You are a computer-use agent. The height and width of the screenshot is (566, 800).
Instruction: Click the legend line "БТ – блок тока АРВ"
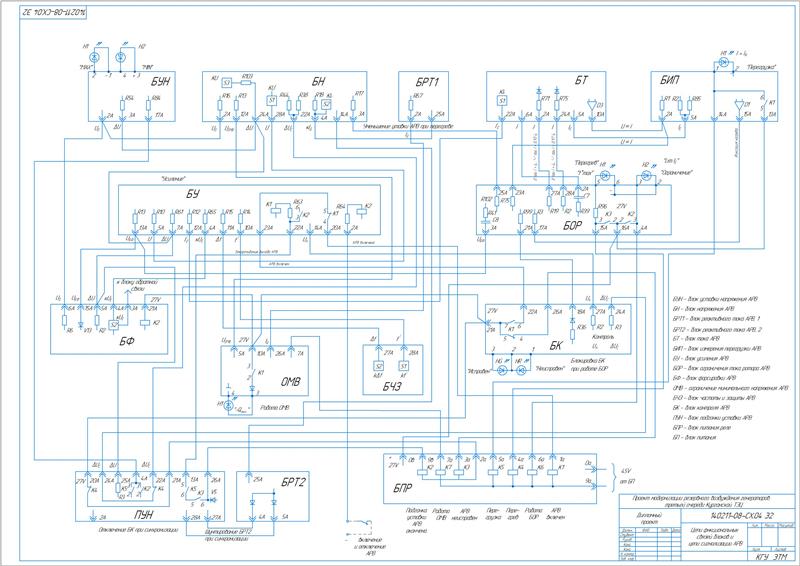tap(696, 338)
